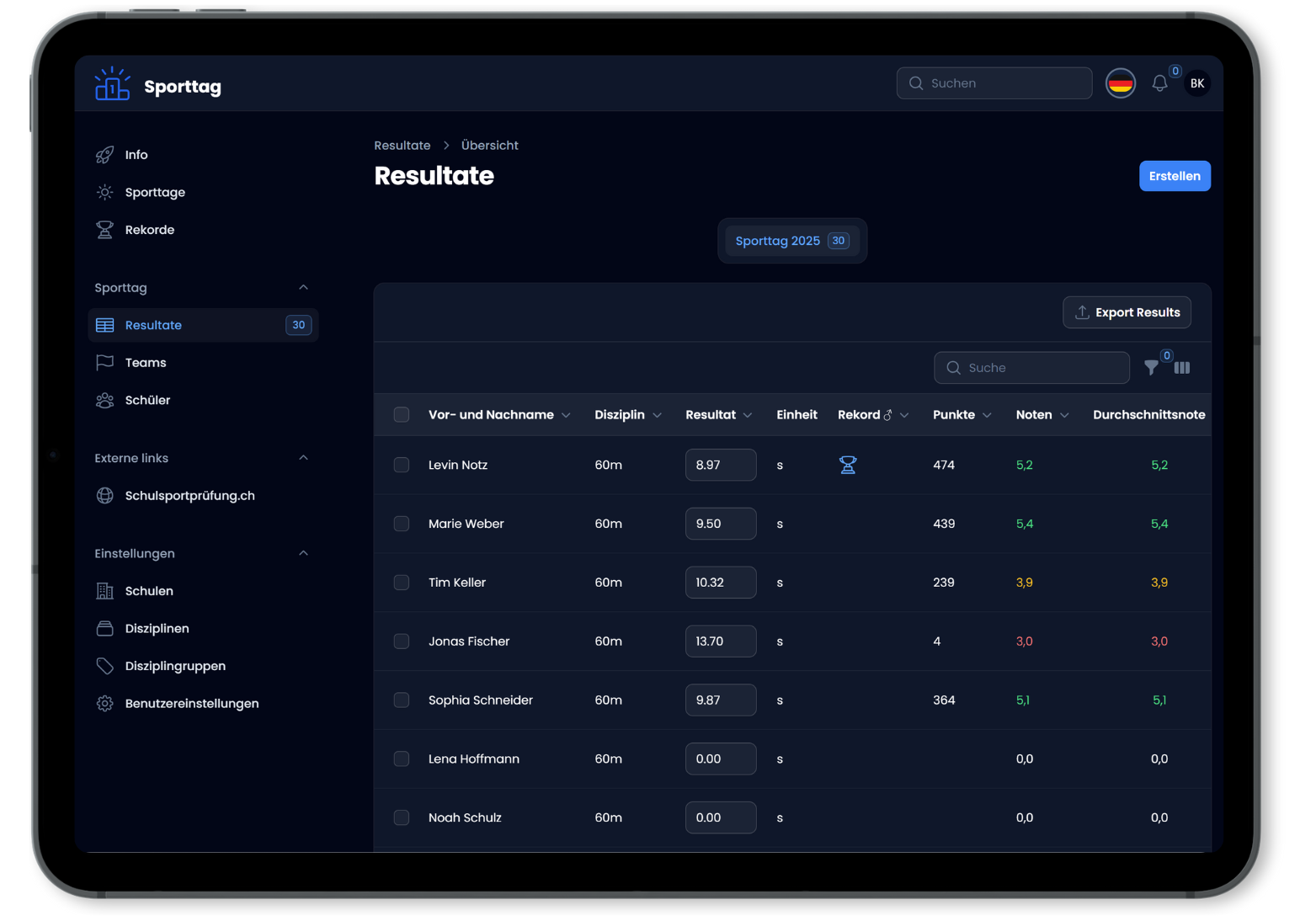Go to Teams in the sidebar
Screen dimensions: 1316x921
coord(146,363)
